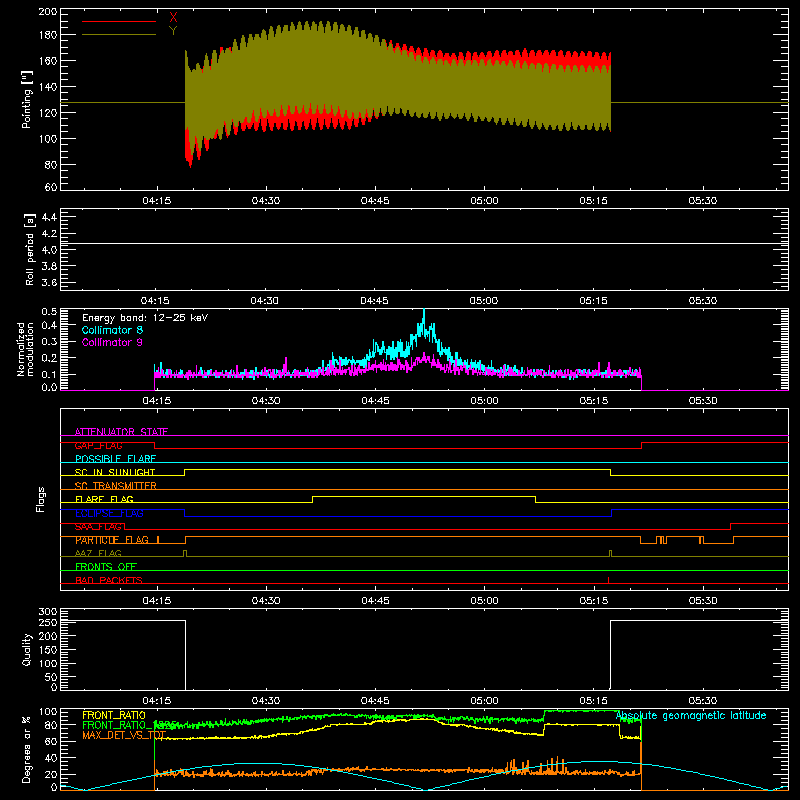Click the orange MAX_DET_VS_TOT legend entry
Image resolution: width=800 pixels, height=800 pixels.
pos(124,735)
